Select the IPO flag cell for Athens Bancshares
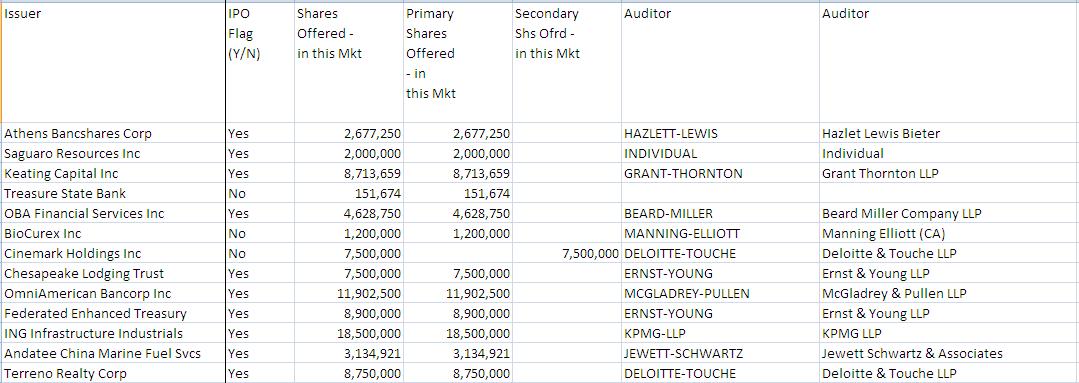 pyautogui.click(x=259, y=133)
